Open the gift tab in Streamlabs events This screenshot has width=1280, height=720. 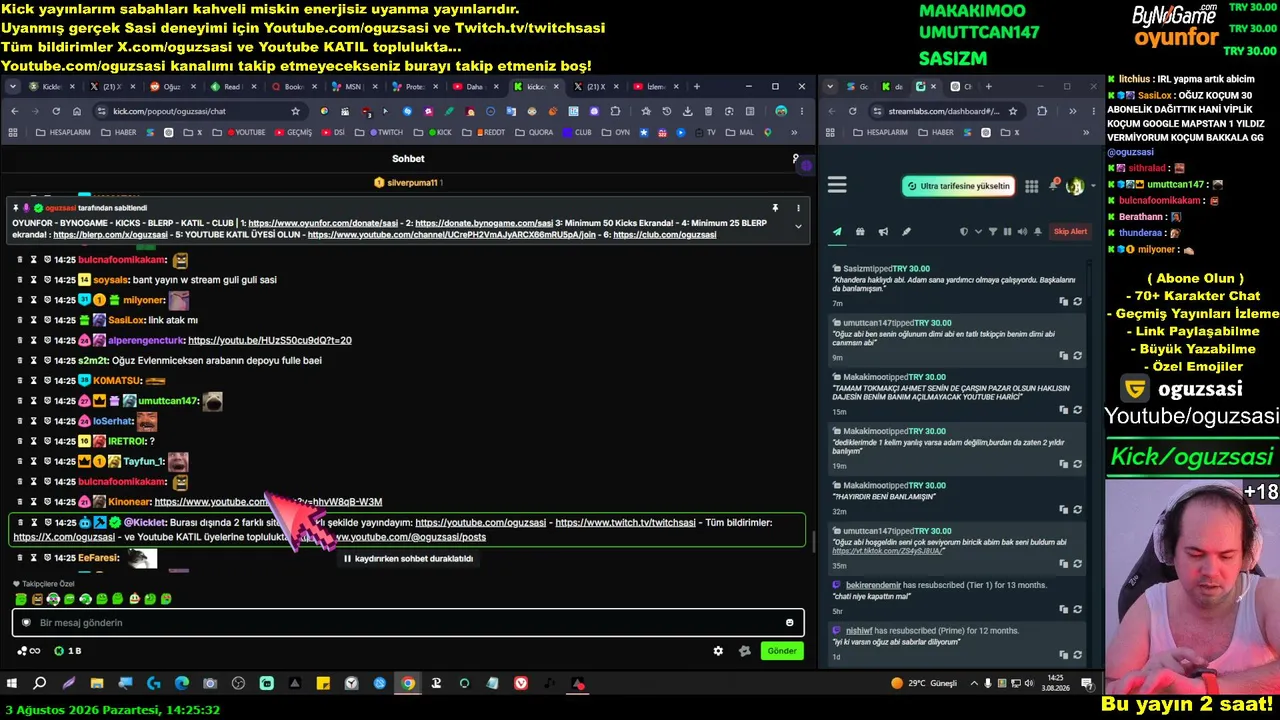click(x=860, y=232)
